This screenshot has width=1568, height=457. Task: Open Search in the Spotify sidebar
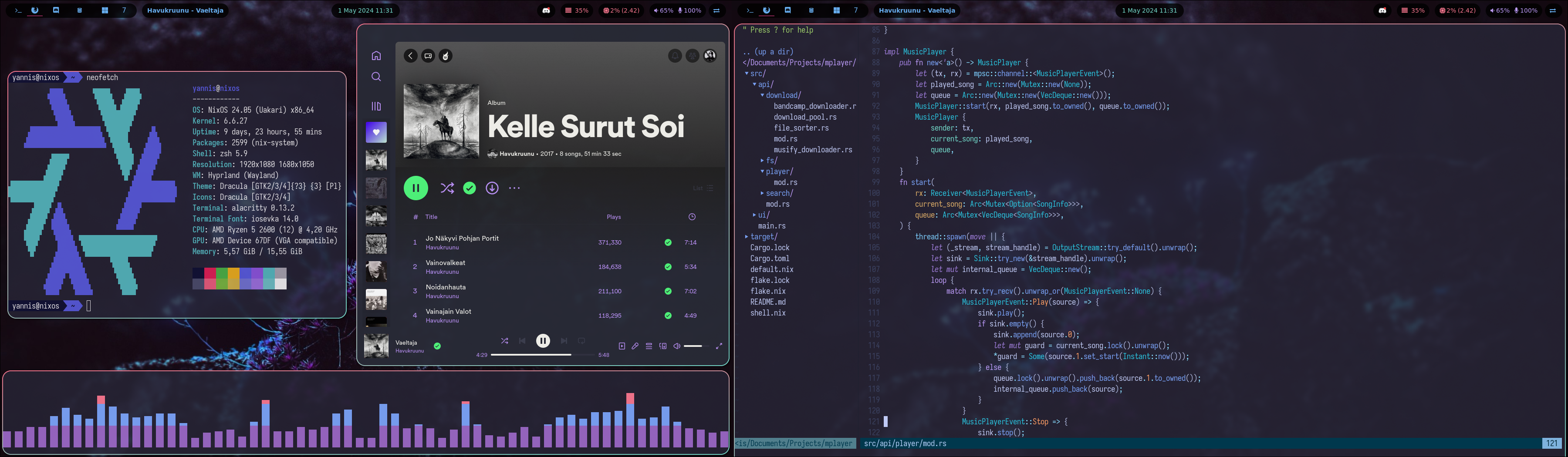point(376,77)
